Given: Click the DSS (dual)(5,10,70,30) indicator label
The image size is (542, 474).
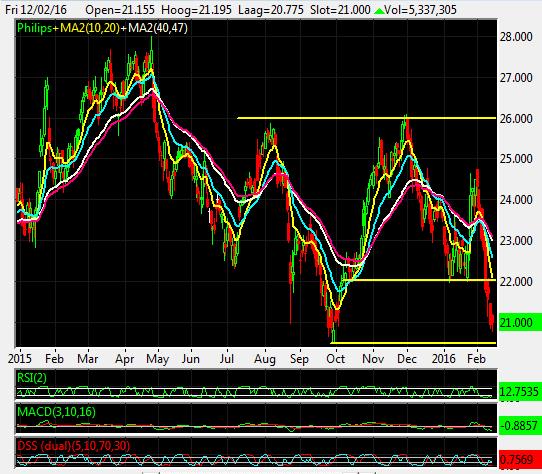Looking at the screenshot, I should (73, 446).
